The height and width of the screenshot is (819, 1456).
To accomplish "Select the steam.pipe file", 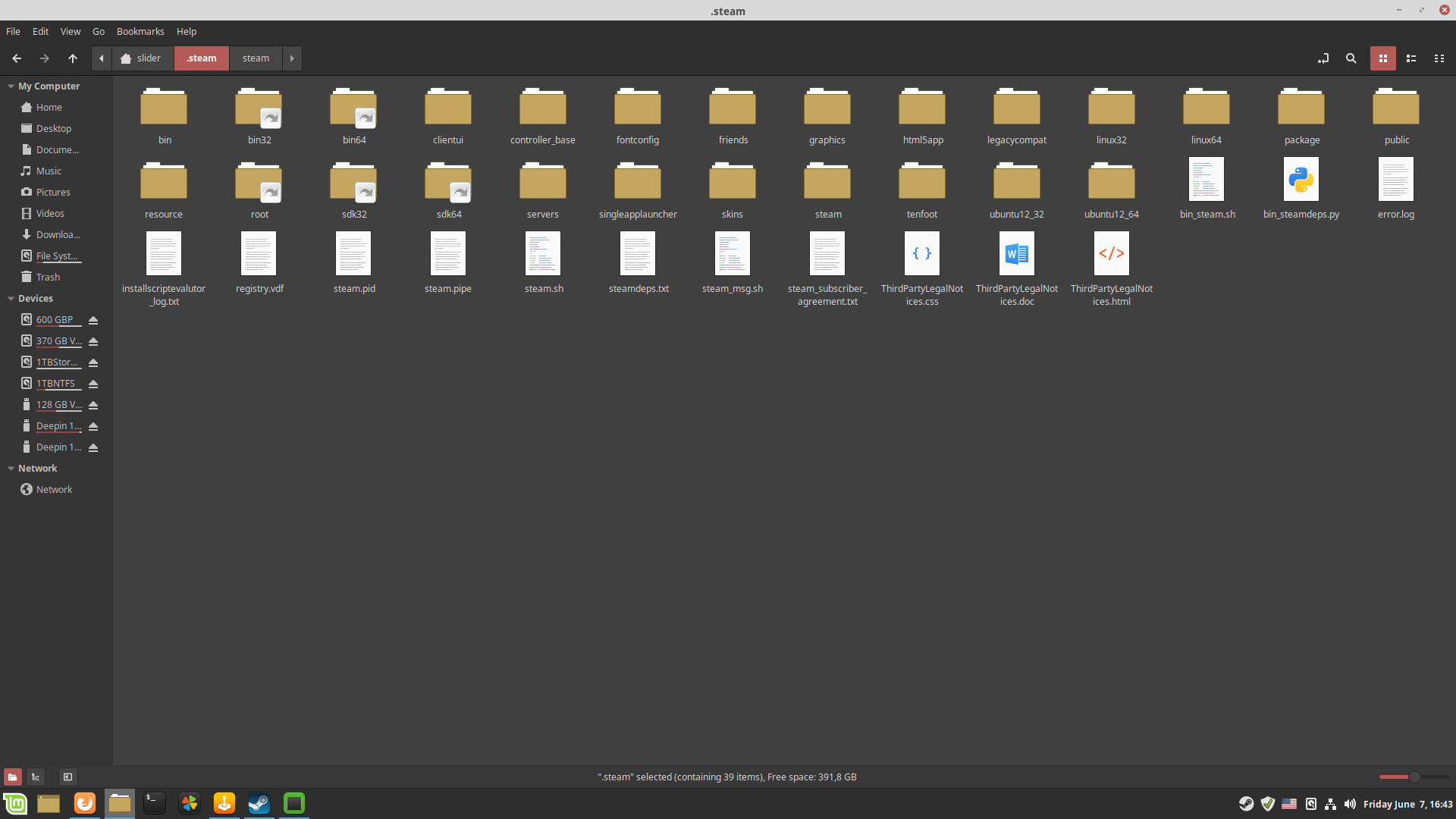I will pos(448,262).
